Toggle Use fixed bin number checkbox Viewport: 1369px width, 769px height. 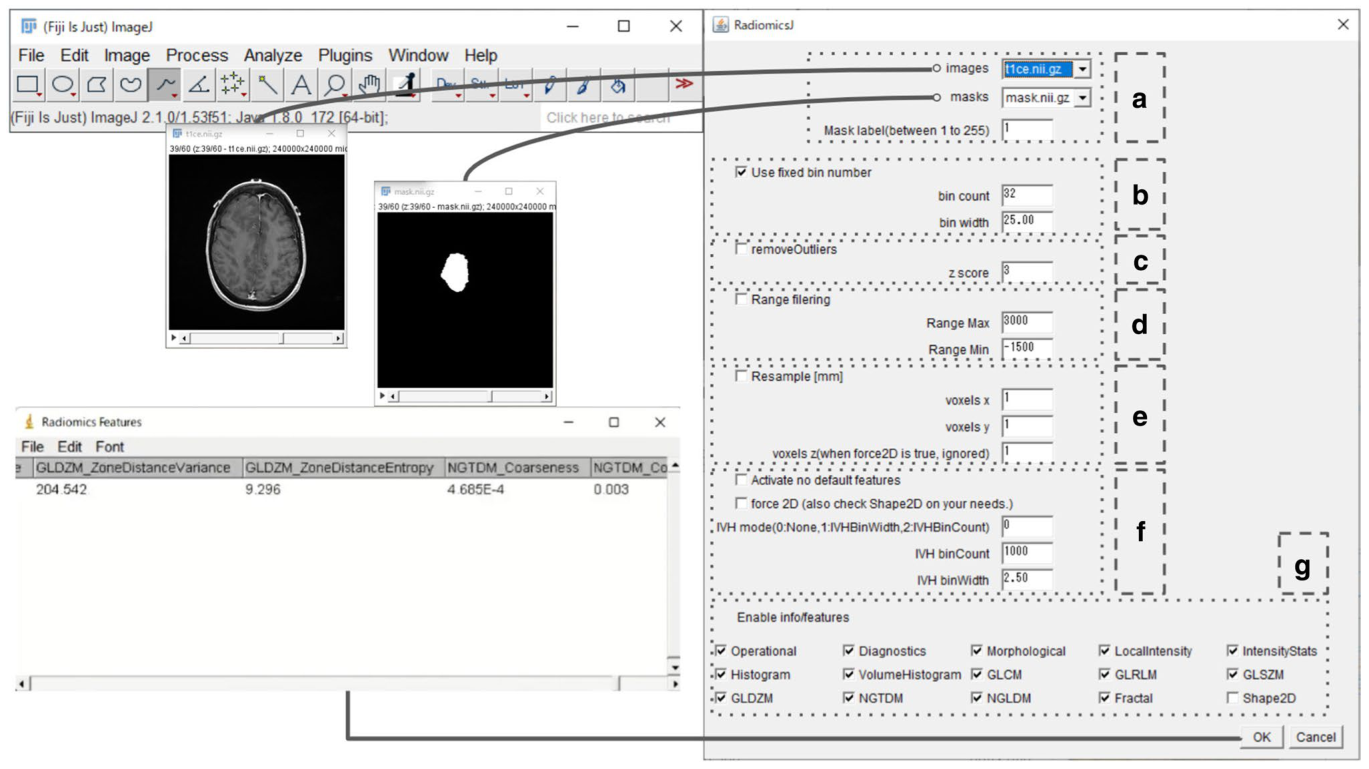pos(741,172)
